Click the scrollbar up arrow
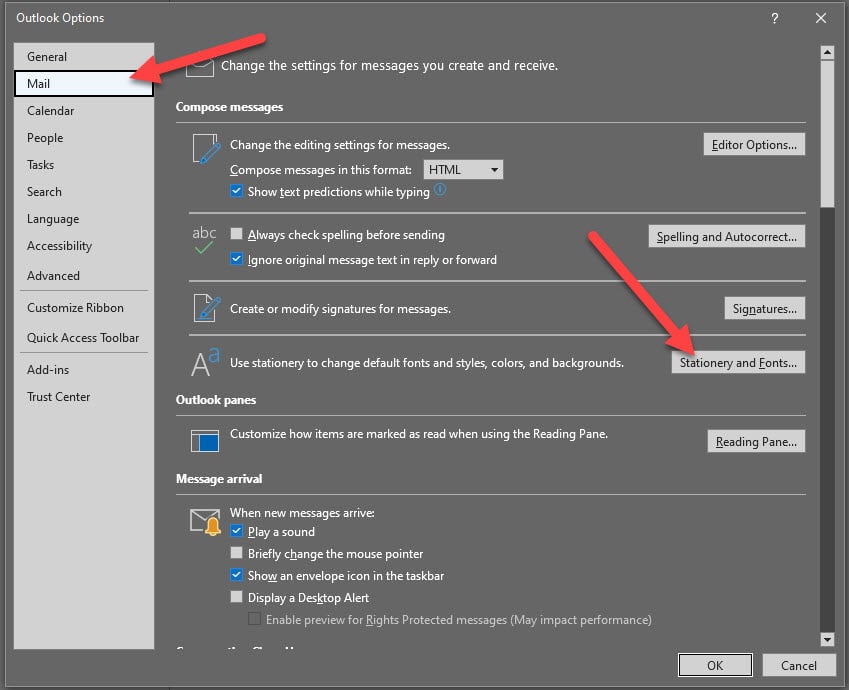The image size is (849, 690). coord(827,52)
